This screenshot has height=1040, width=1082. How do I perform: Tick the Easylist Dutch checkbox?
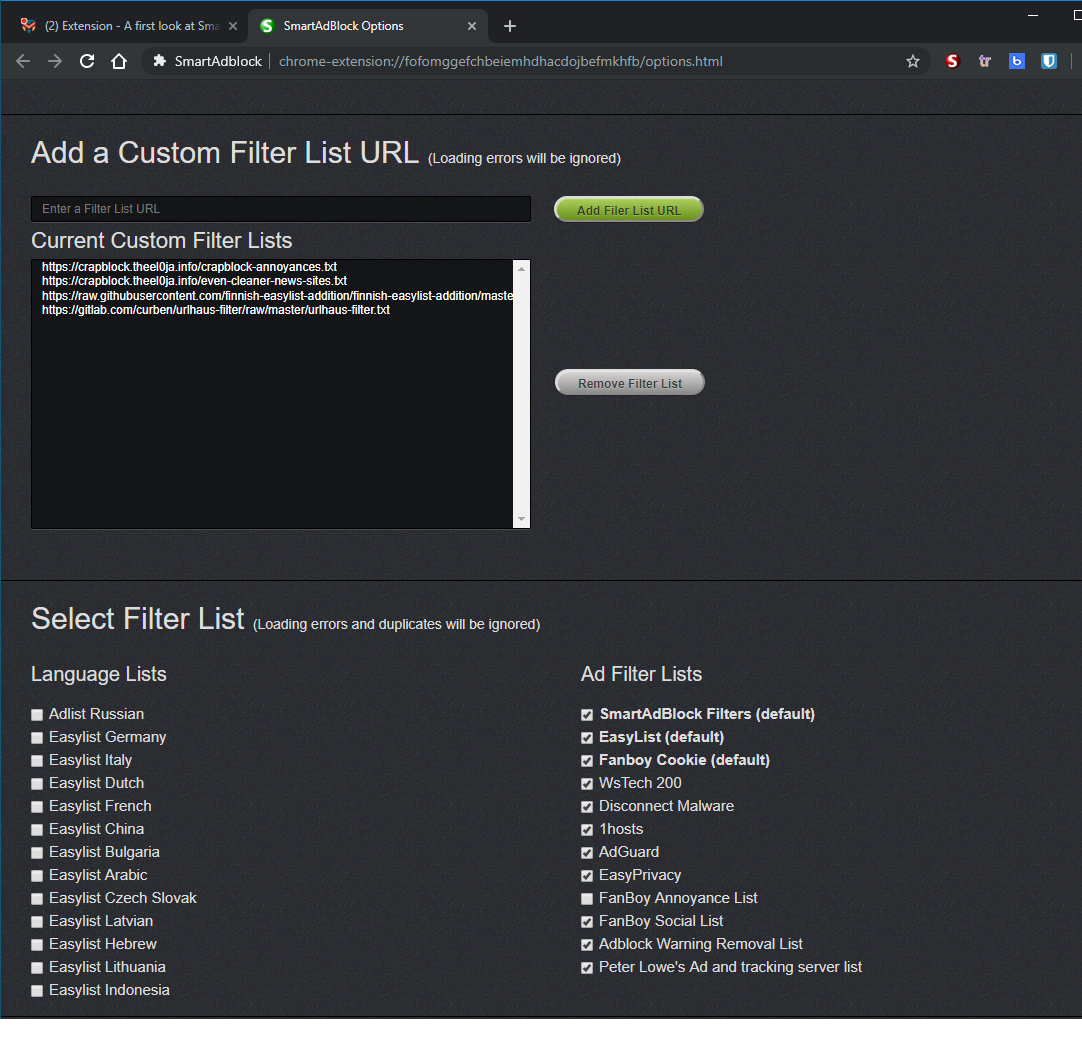(37, 784)
